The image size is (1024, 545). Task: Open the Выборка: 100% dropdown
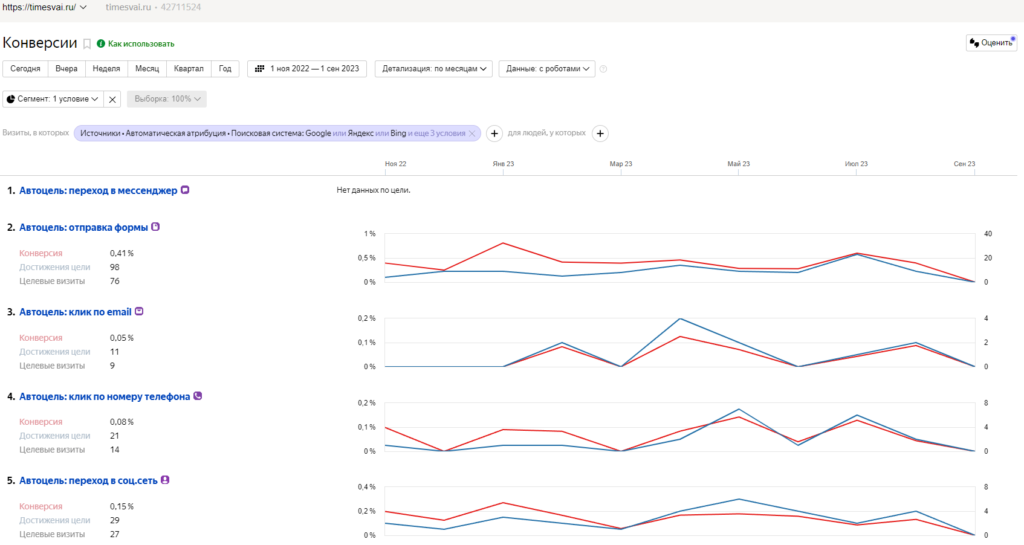tap(167, 99)
